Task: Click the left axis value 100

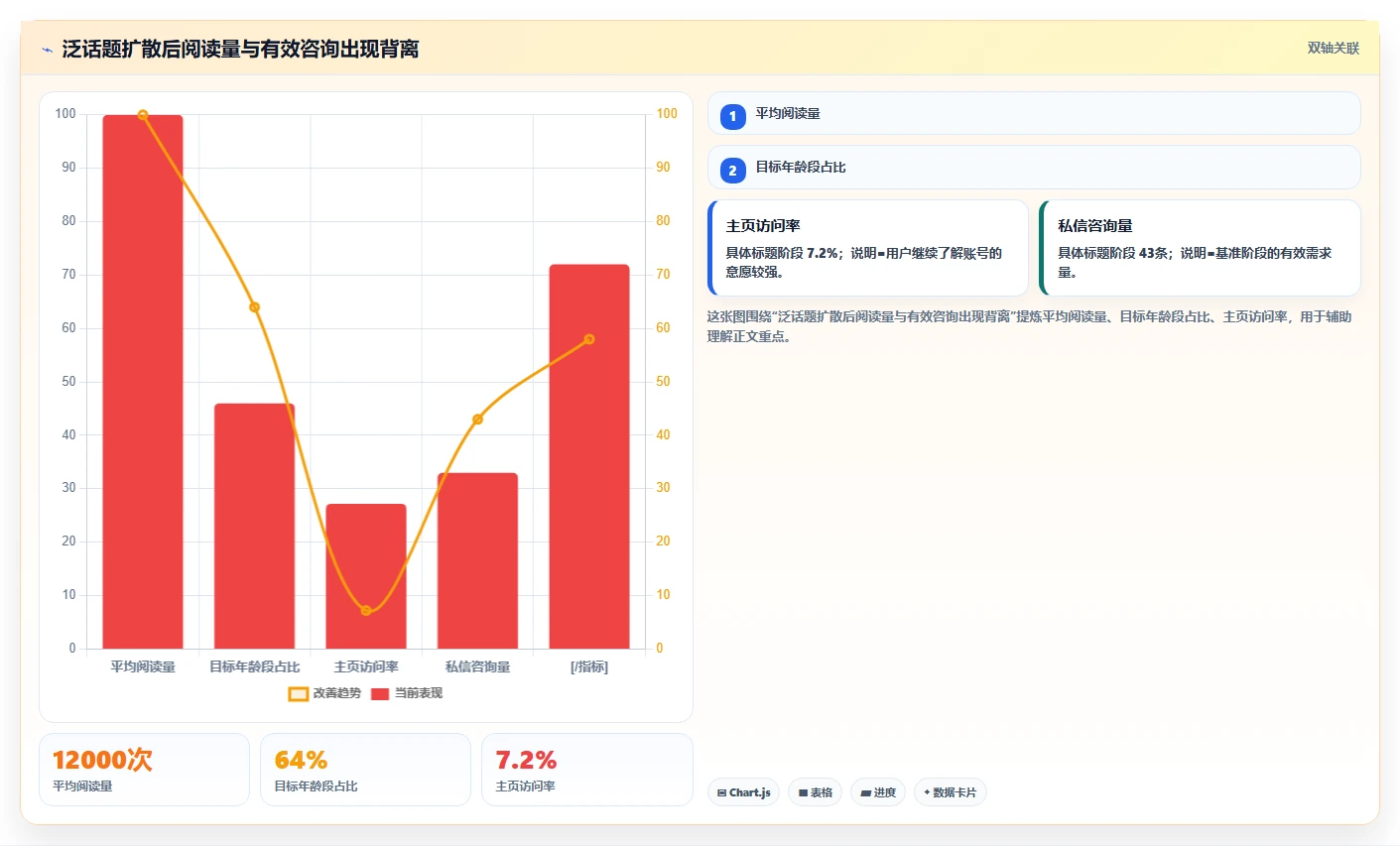Action: coord(65,114)
